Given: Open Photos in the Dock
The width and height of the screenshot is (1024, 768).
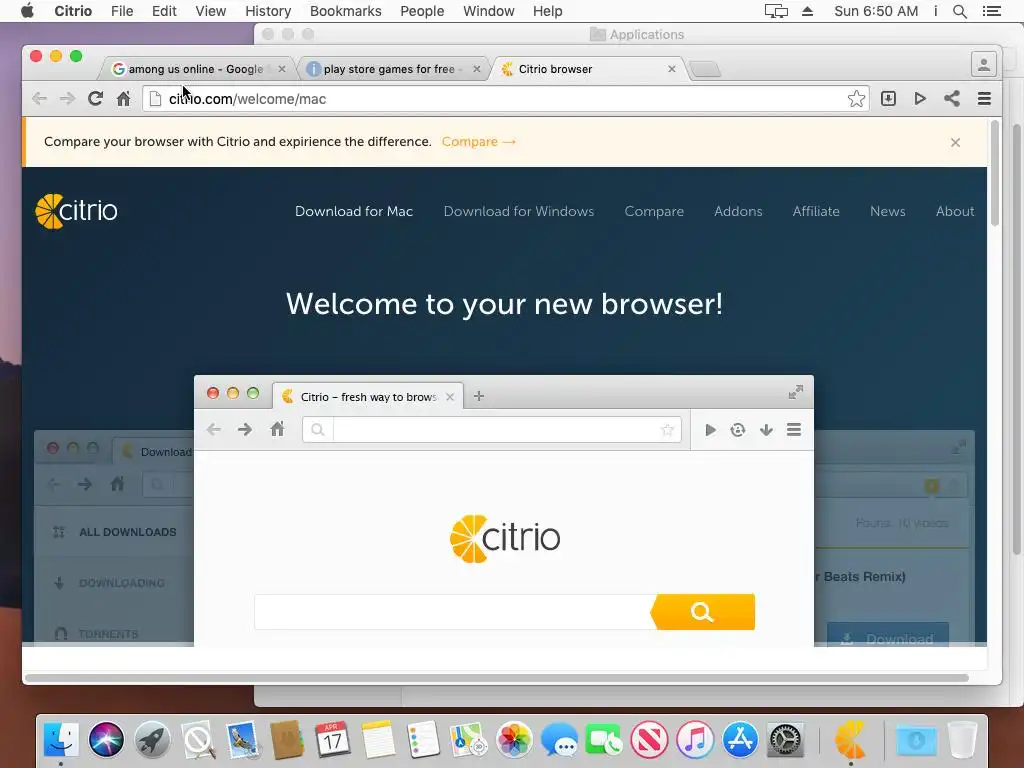Looking at the screenshot, I should tap(514, 740).
